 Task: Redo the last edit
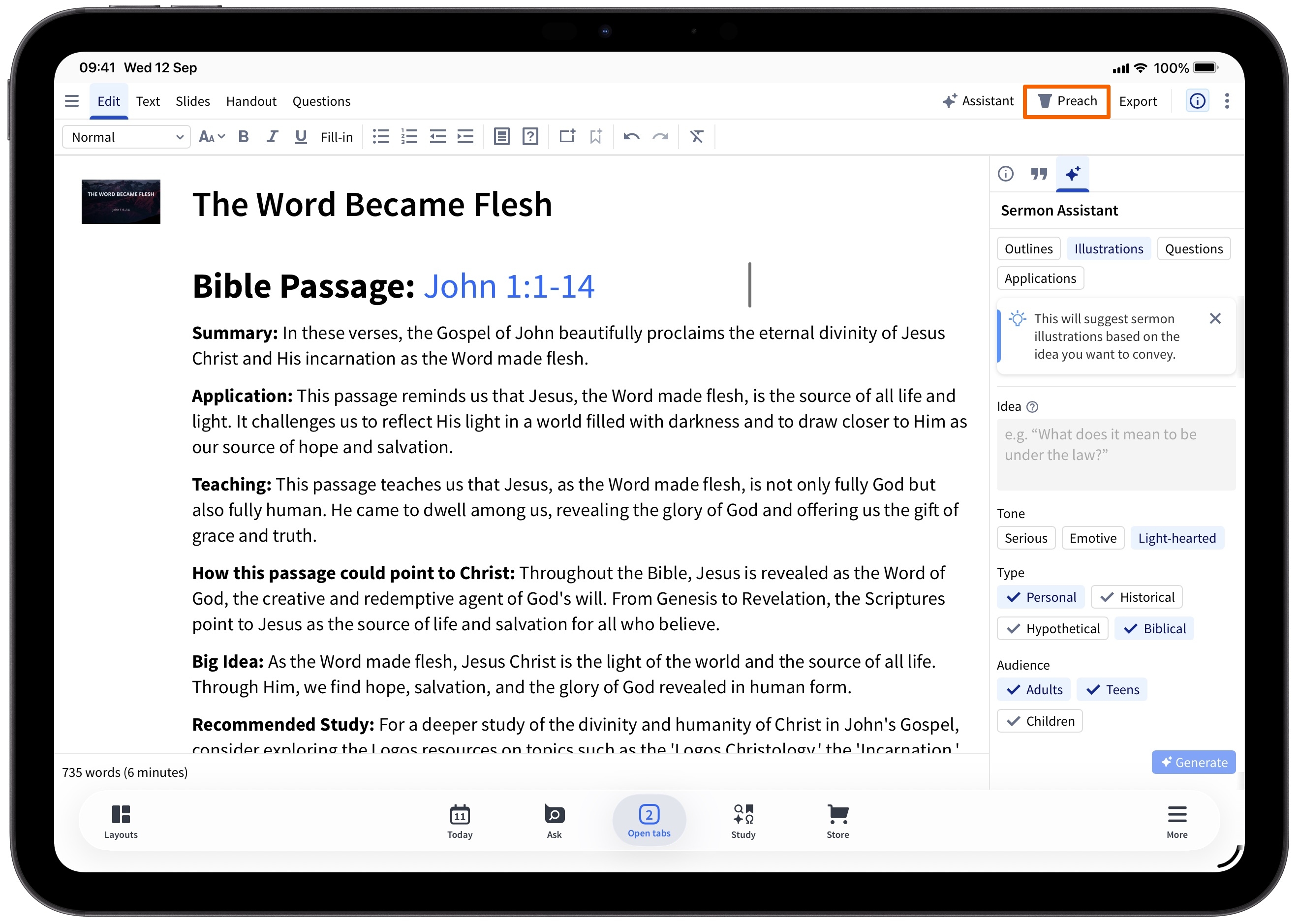tap(660, 137)
